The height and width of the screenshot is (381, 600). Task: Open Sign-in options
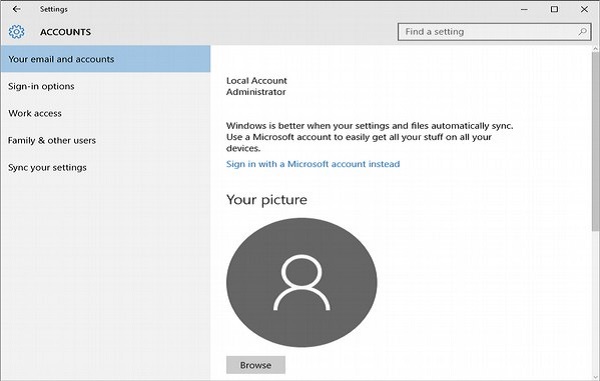coord(105,86)
